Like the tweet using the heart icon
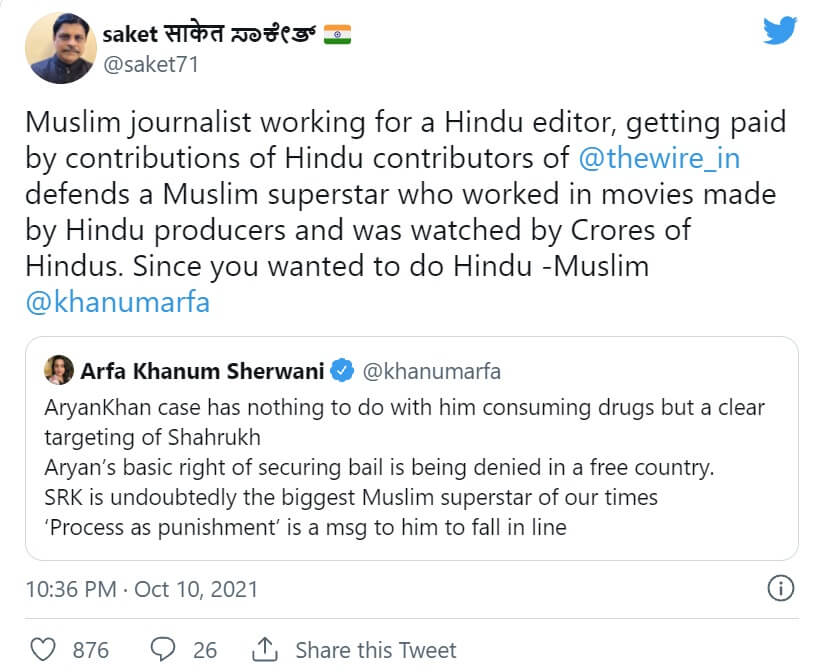 [x=43, y=650]
